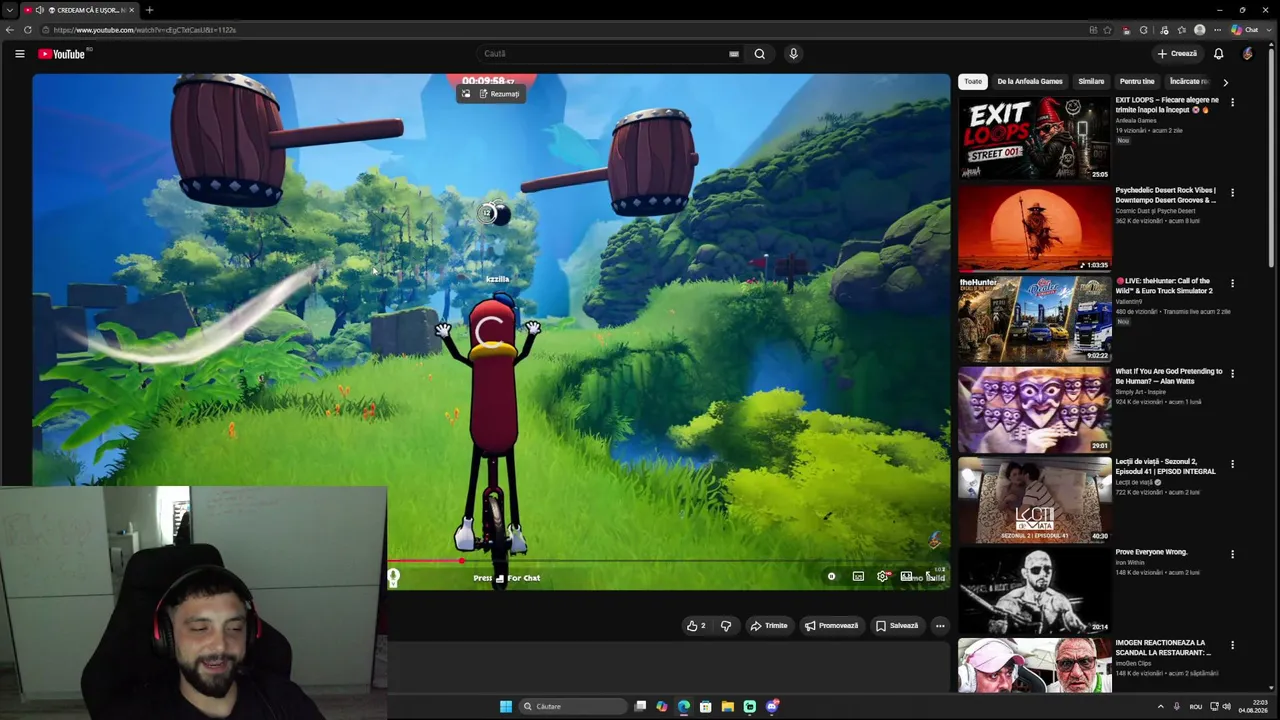Image resolution: width=1280 pixels, height=720 pixels.
Task: Open more actions menu below video
Action: (940, 626)
